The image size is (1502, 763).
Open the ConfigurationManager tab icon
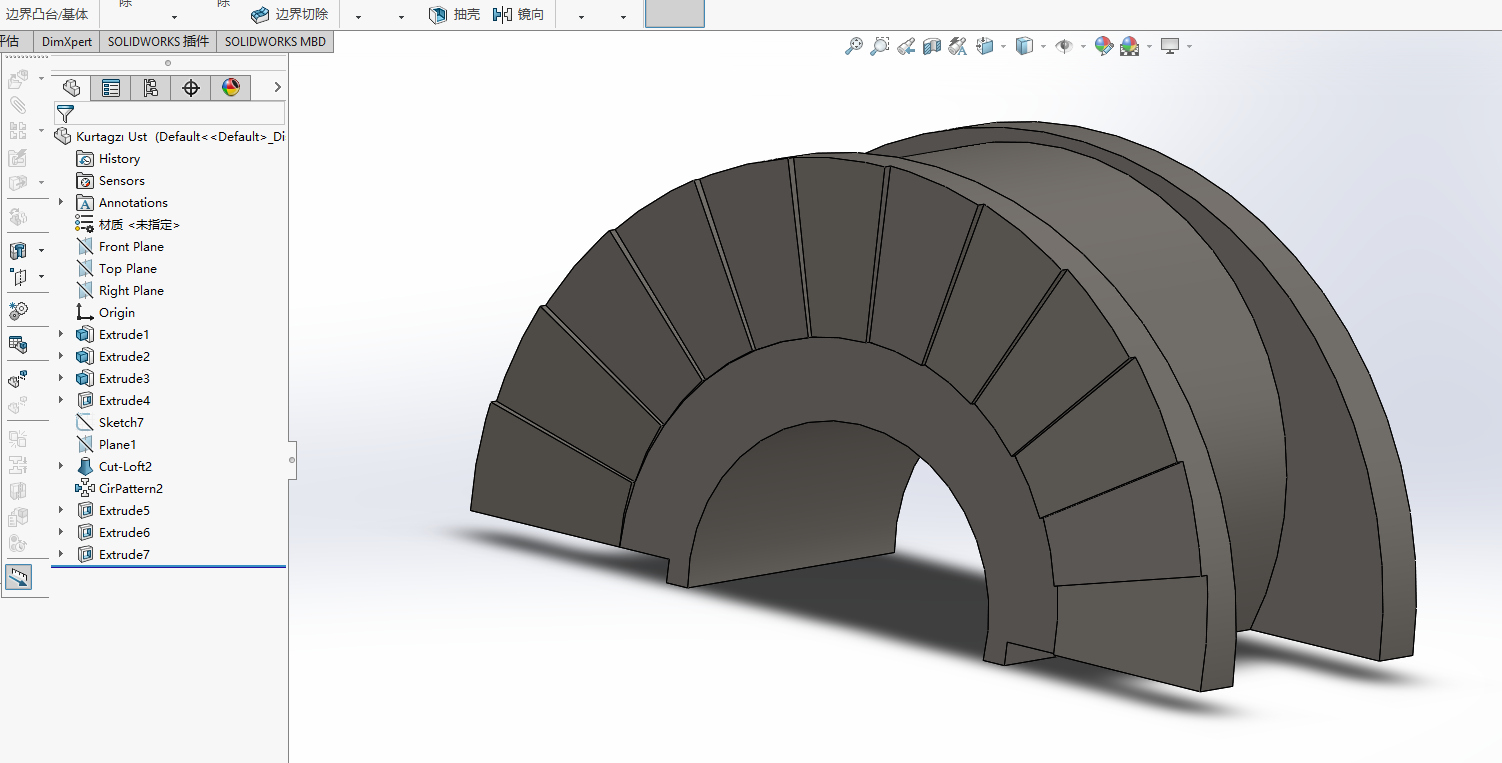click(x=150, y=88)
